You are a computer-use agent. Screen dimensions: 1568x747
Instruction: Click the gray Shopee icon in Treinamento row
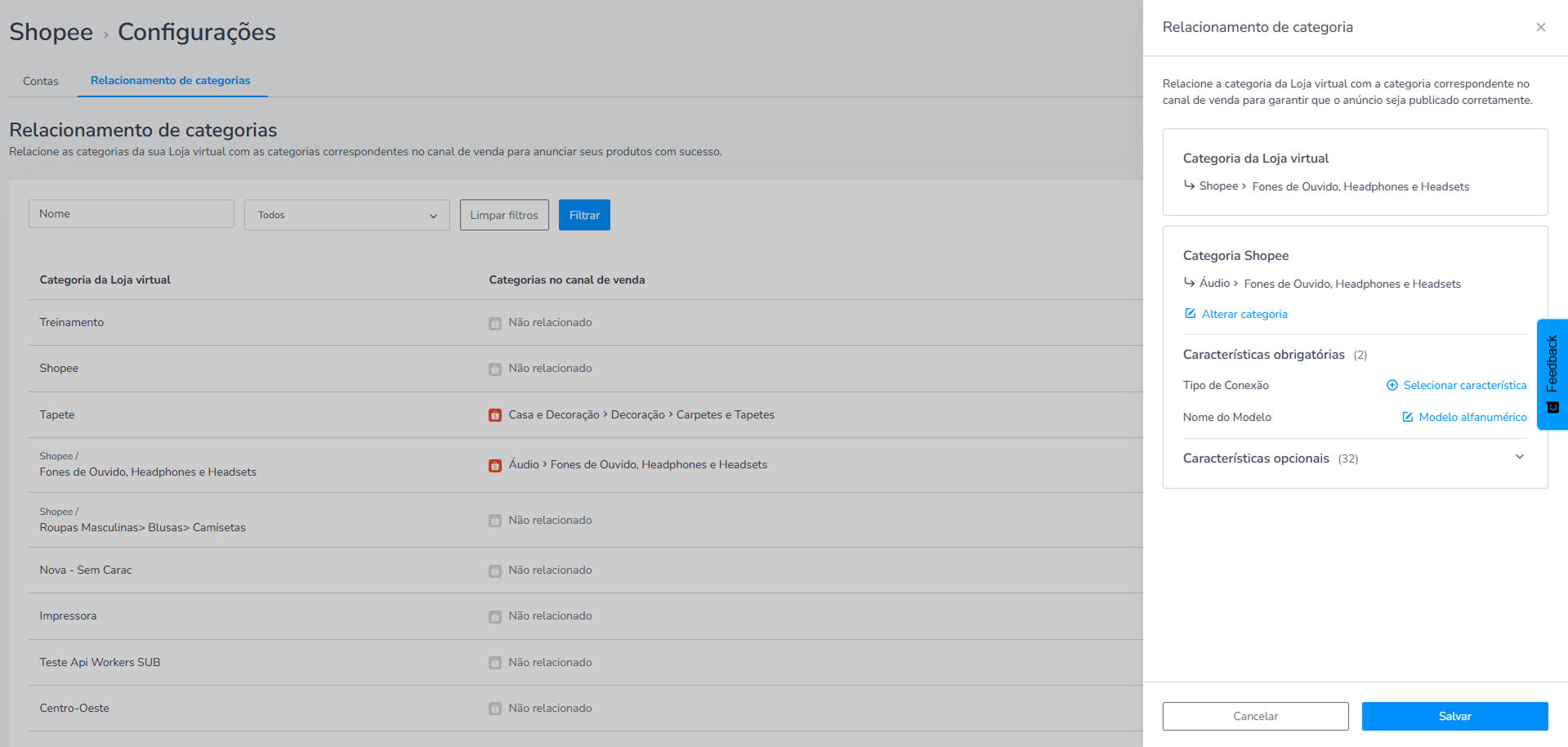pyautogui.click(x=495, y=323)
